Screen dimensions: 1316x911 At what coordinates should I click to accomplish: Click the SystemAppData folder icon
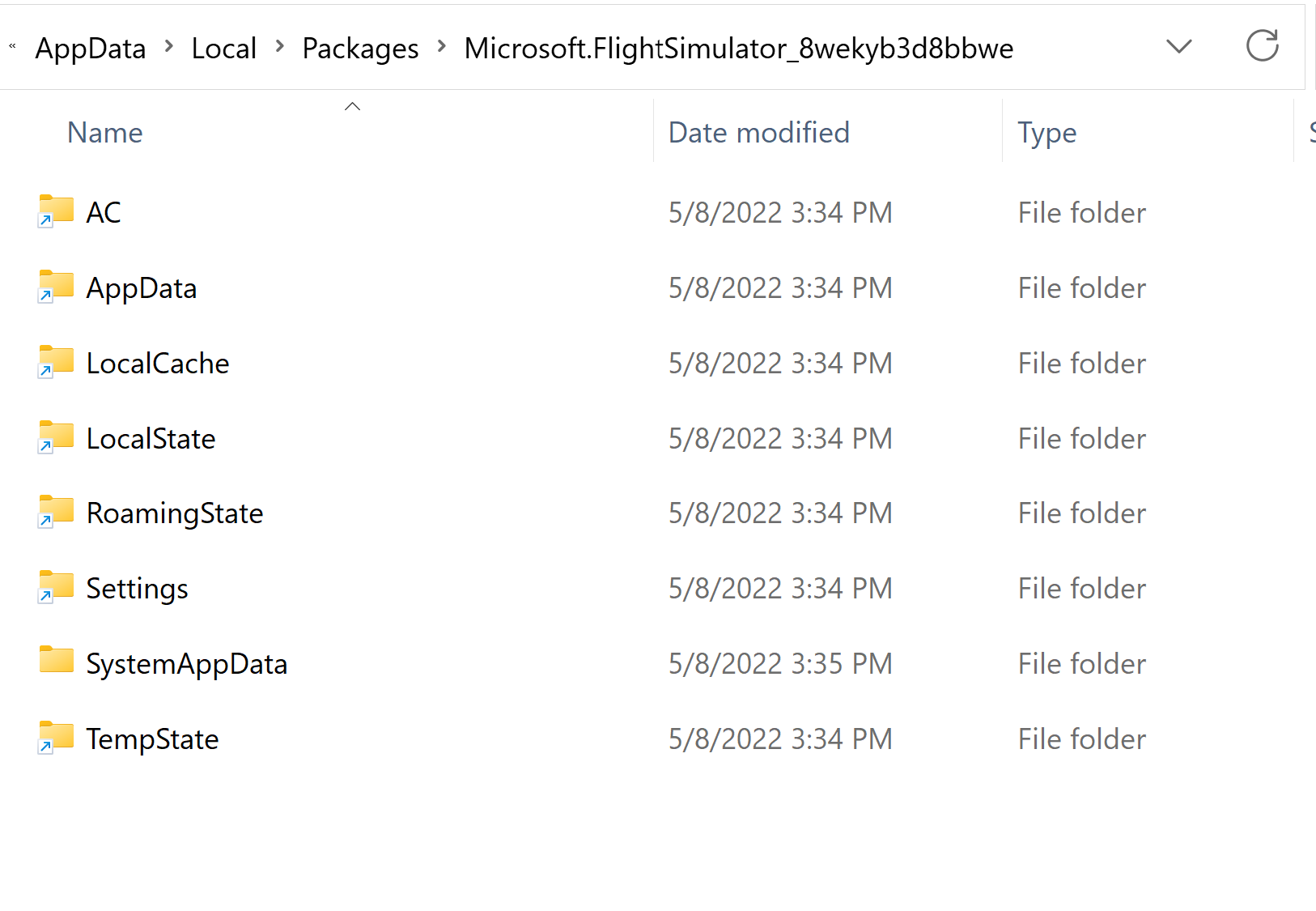(x=56, y=662)
